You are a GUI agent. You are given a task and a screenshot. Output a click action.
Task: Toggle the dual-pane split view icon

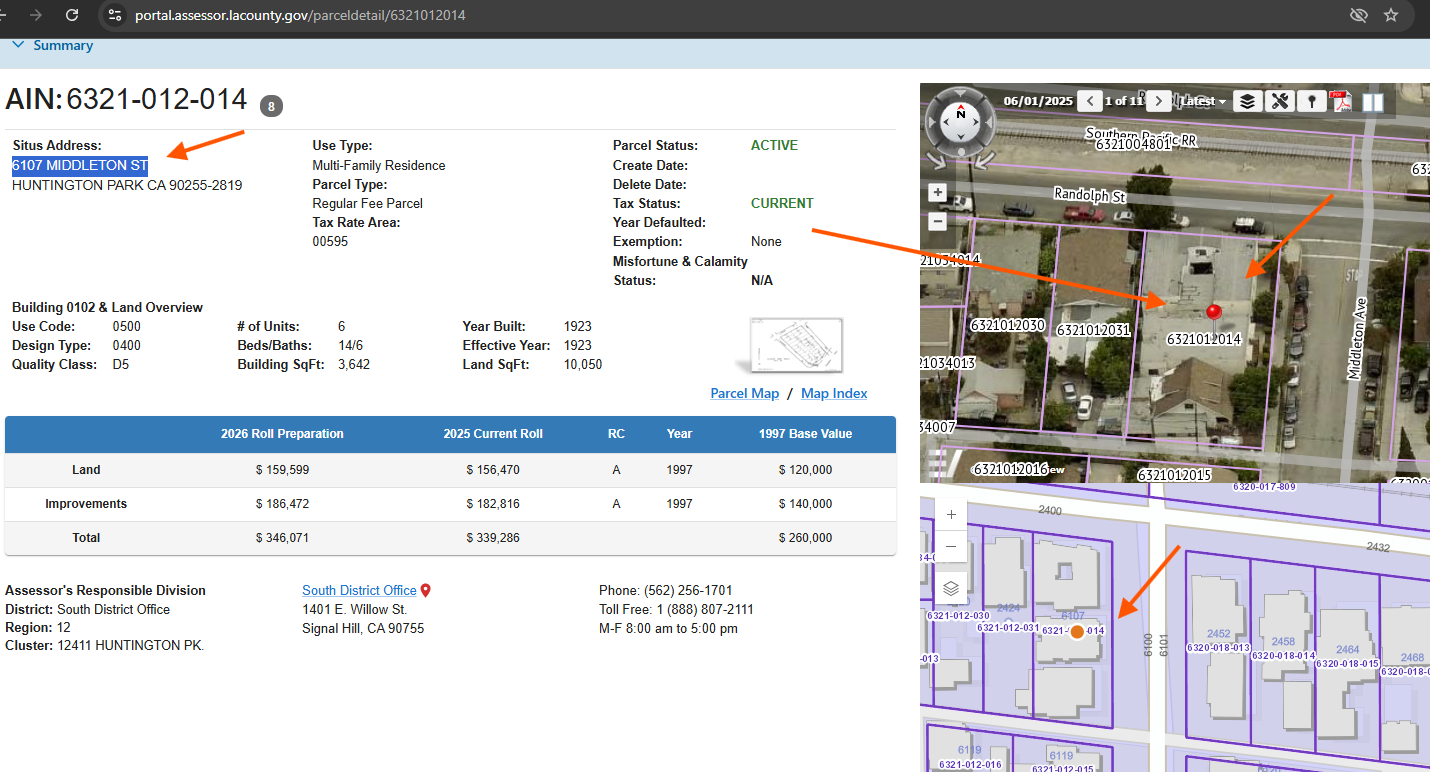pyautogui.click(x=1373, y=101)
